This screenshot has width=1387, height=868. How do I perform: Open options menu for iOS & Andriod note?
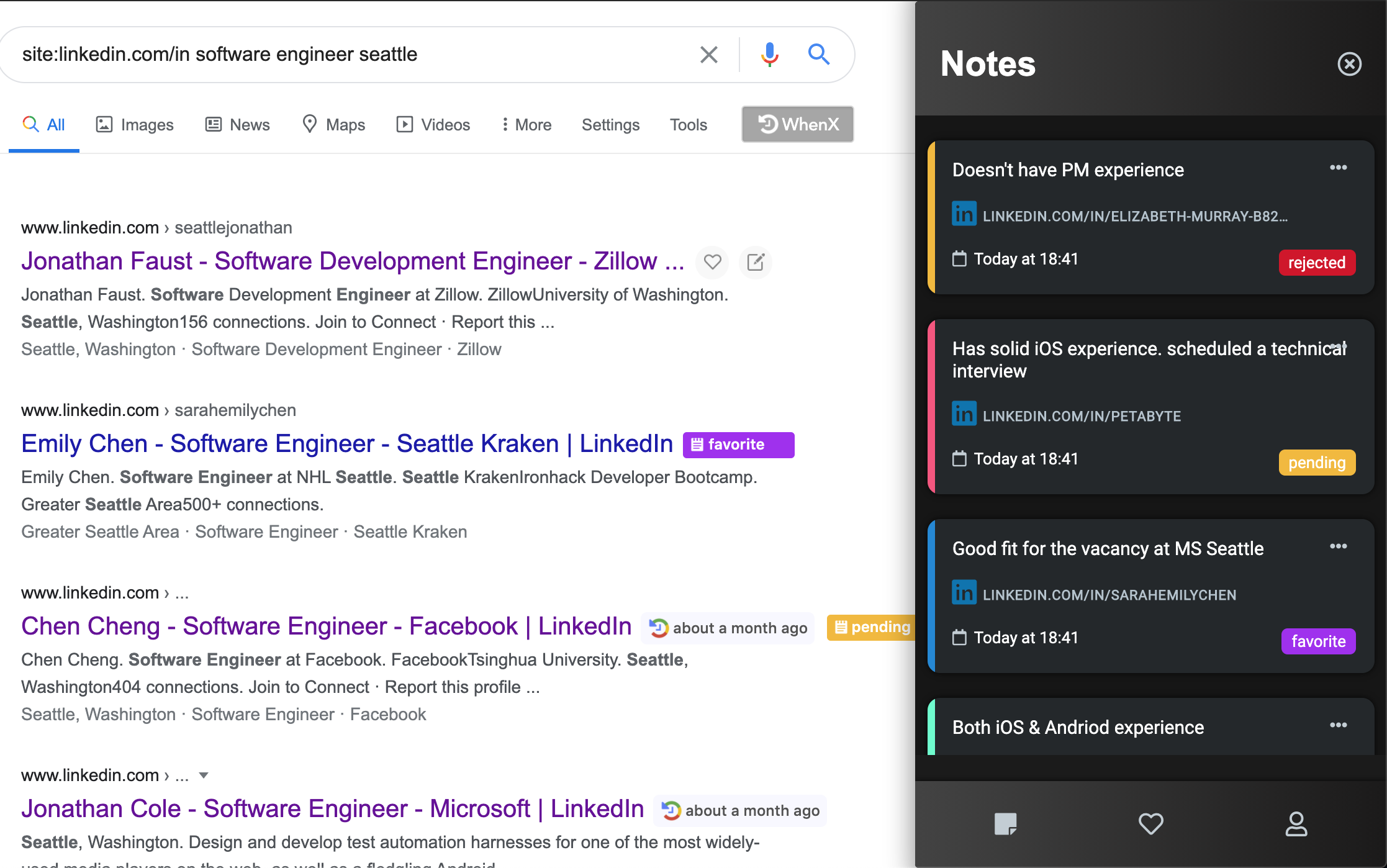click(x=1338, y=725)
